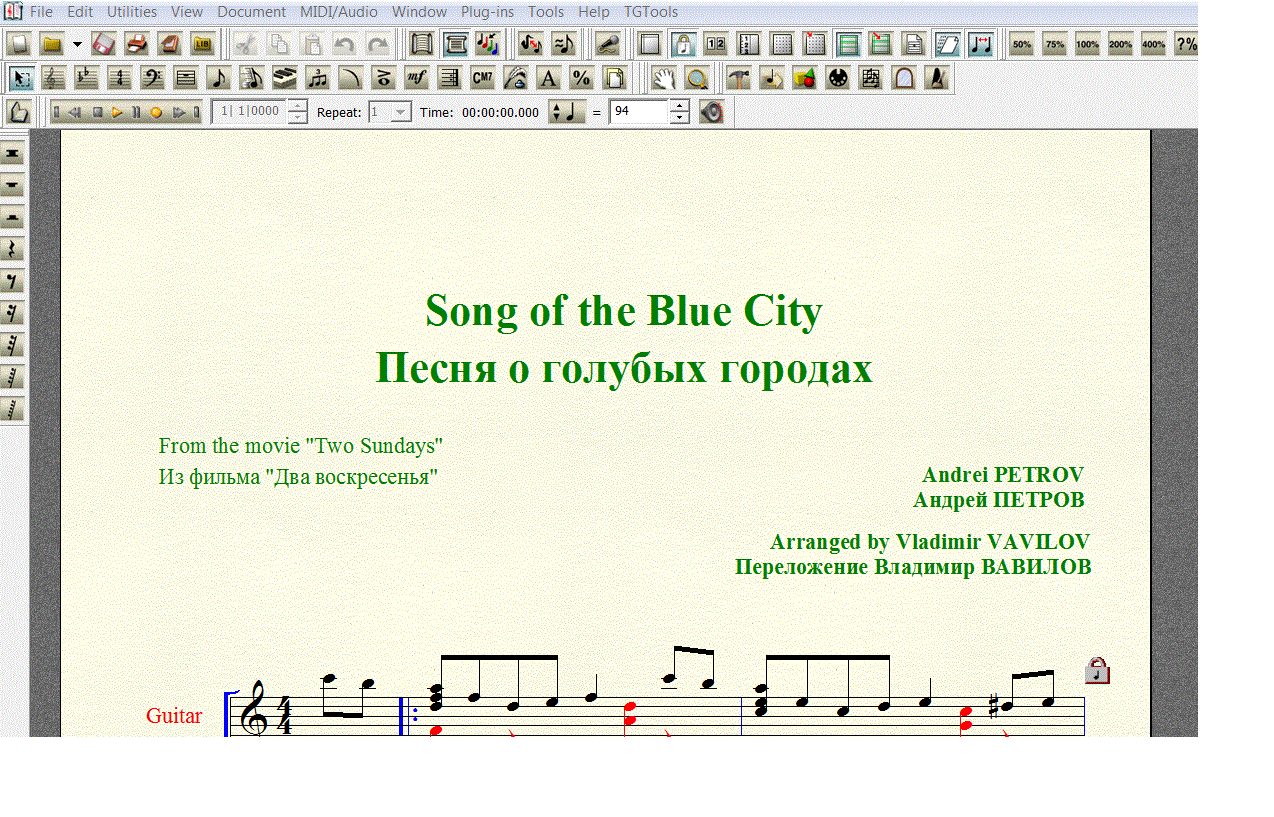
Task: Click the Guitar staff name
Action: 174,716
